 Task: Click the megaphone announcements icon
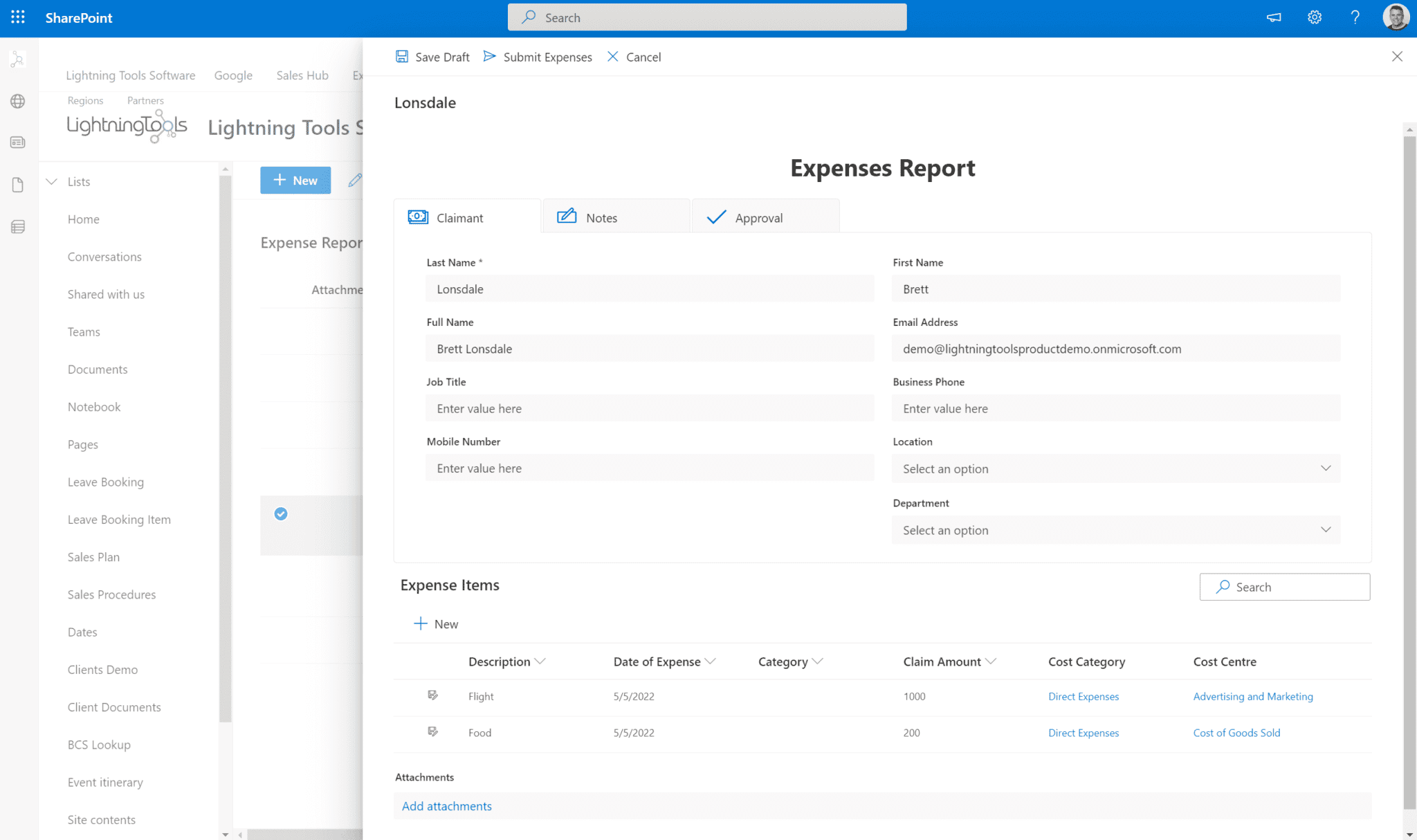(1274, 17)
